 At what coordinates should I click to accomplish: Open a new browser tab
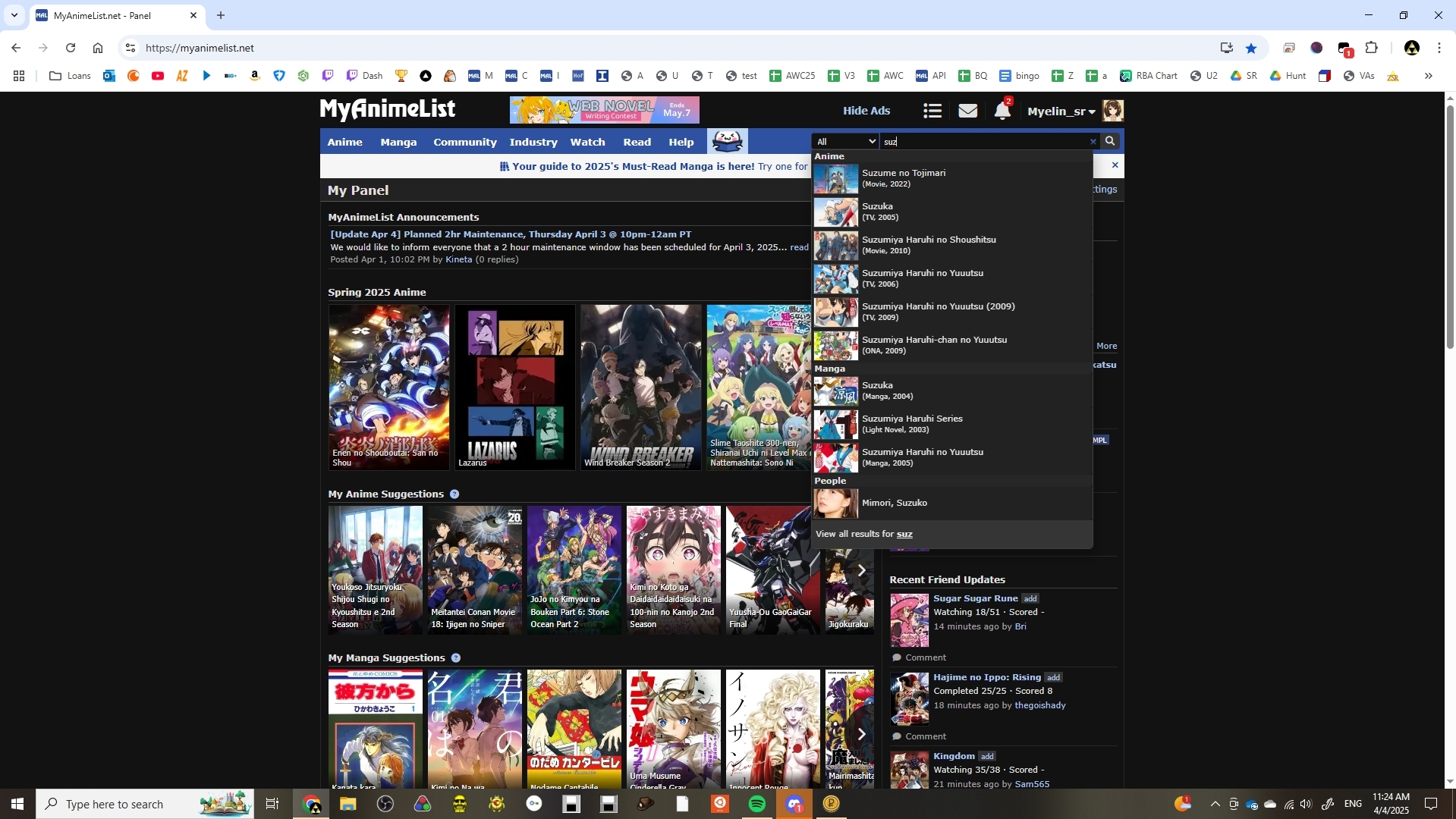(221, 15)
